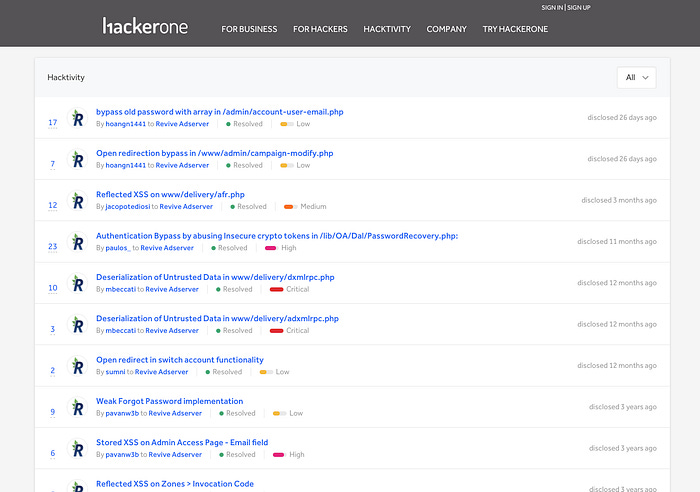Open the Company menu

[446, 29]
